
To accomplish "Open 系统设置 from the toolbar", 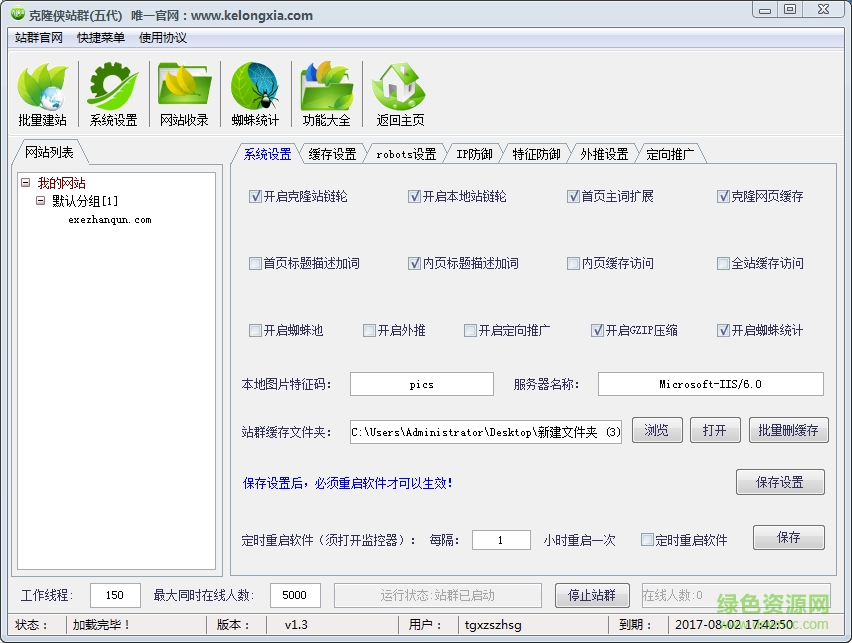I will [112, 92].
